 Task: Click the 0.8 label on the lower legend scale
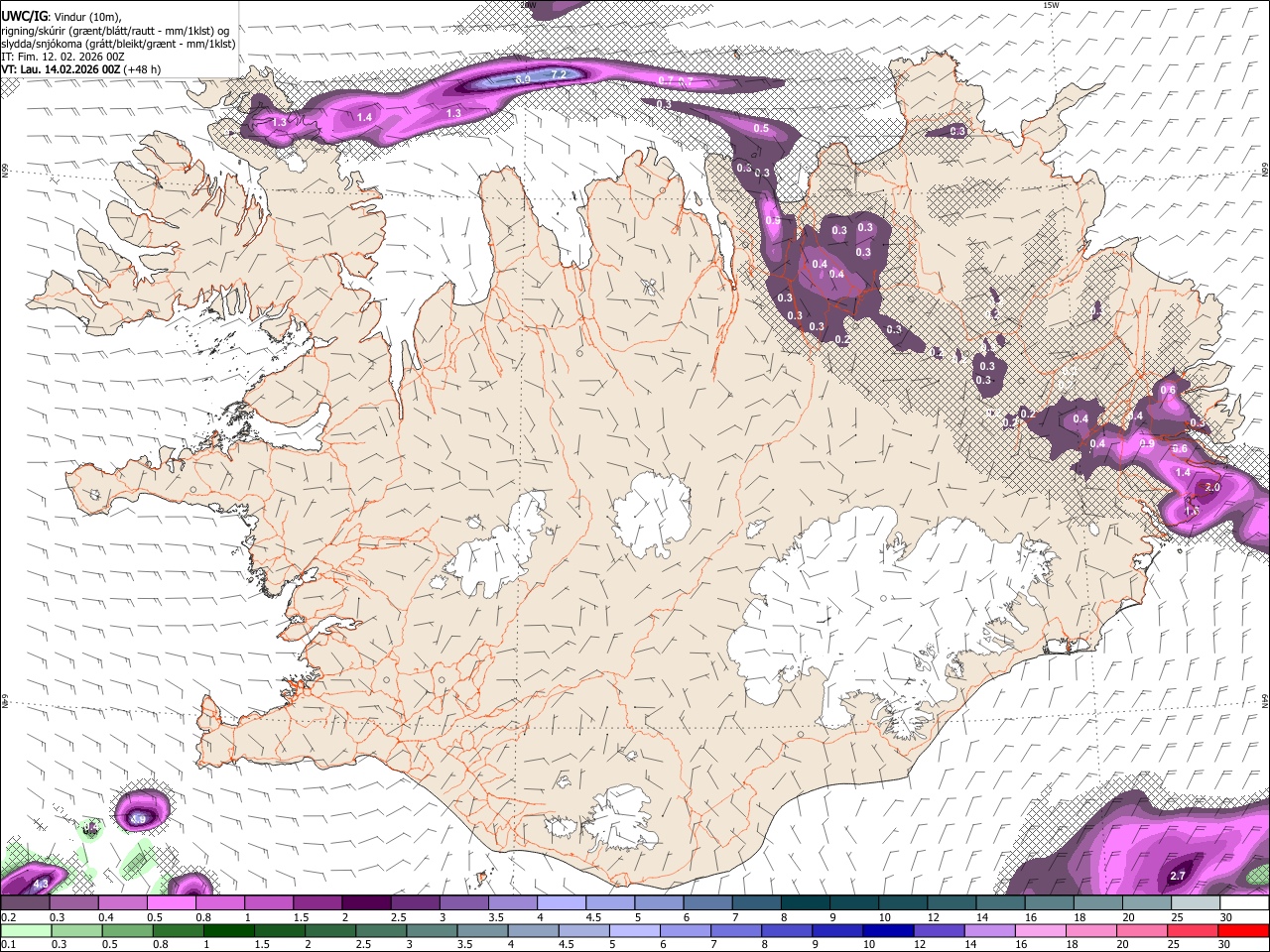point(160,943)
